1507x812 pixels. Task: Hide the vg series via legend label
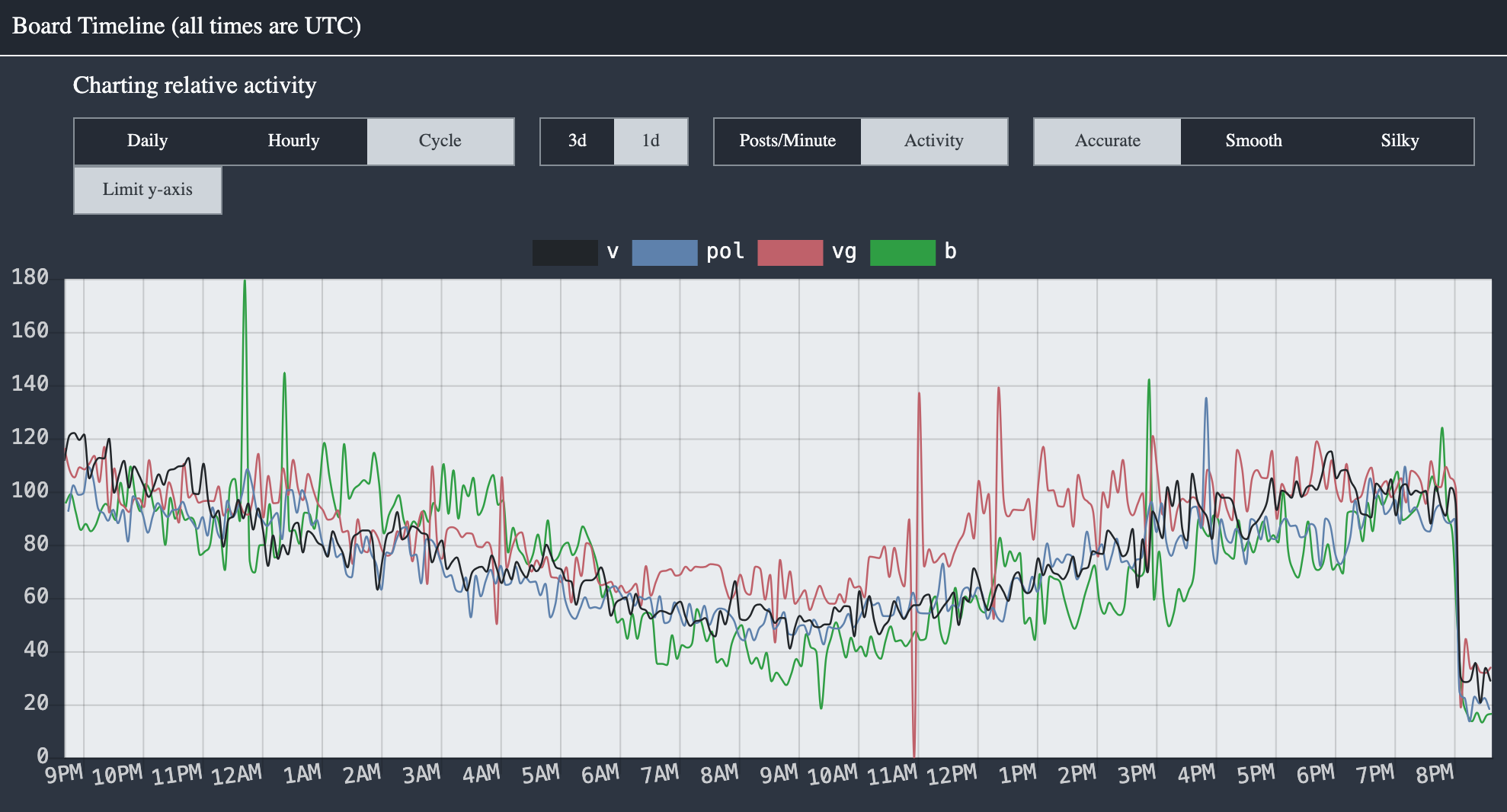844,252
